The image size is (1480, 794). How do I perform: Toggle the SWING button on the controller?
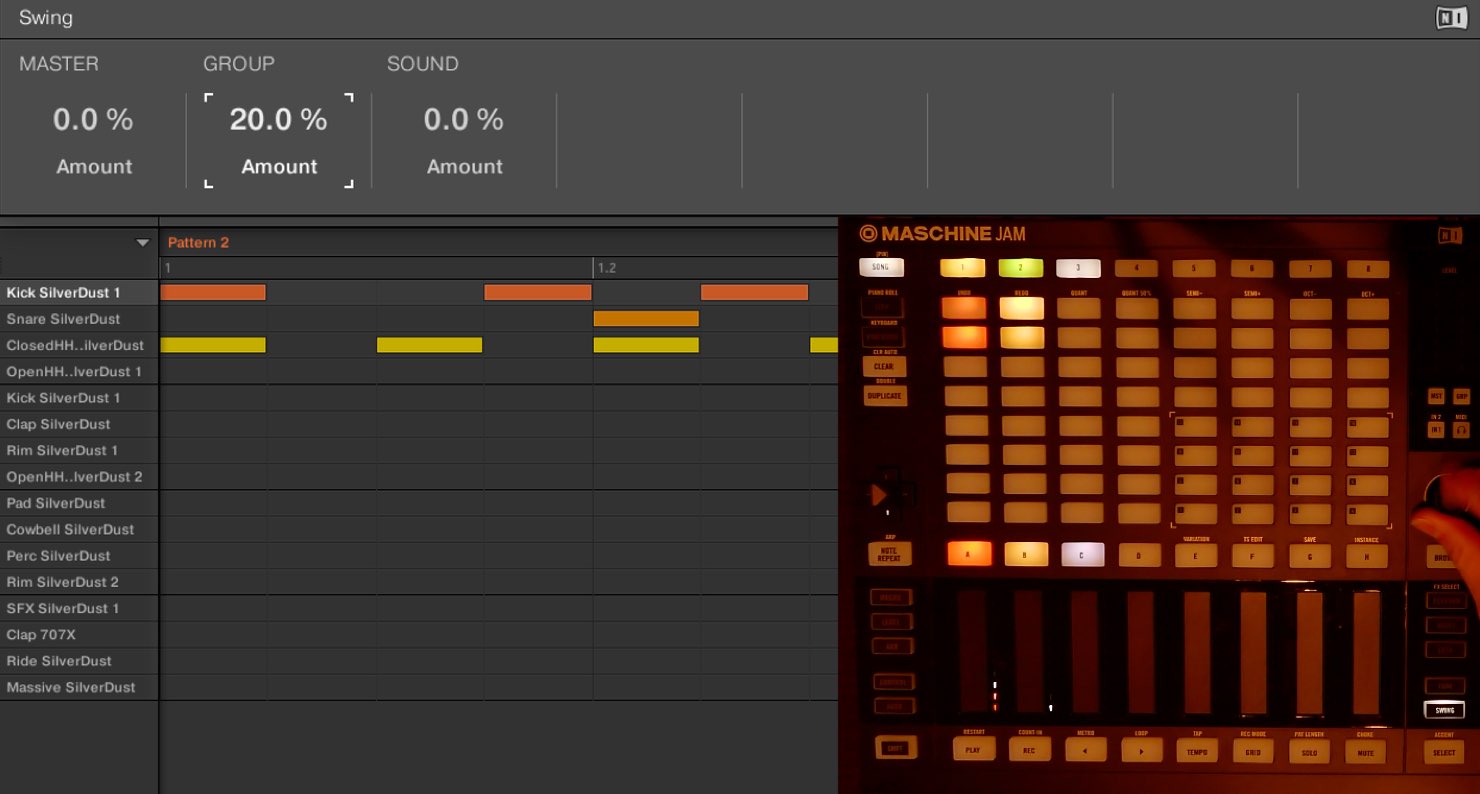point(1443,711)
